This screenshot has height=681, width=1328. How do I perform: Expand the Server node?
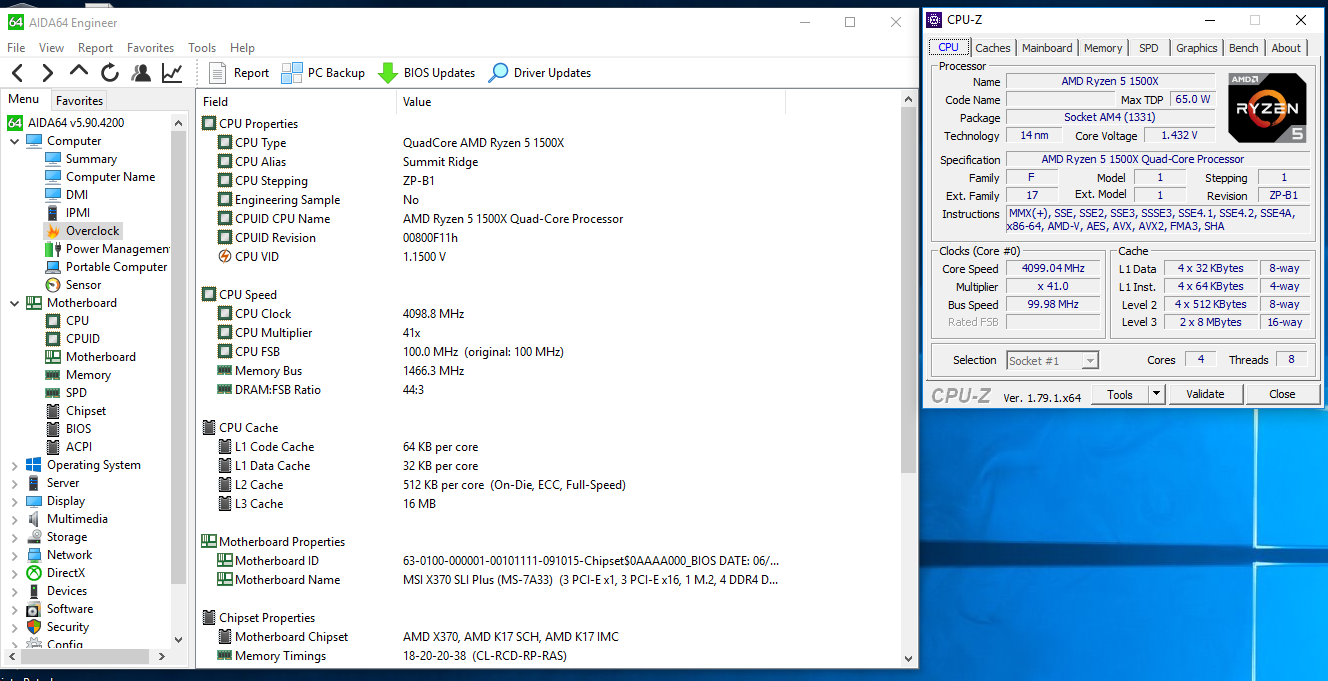[x=14, y=483]
